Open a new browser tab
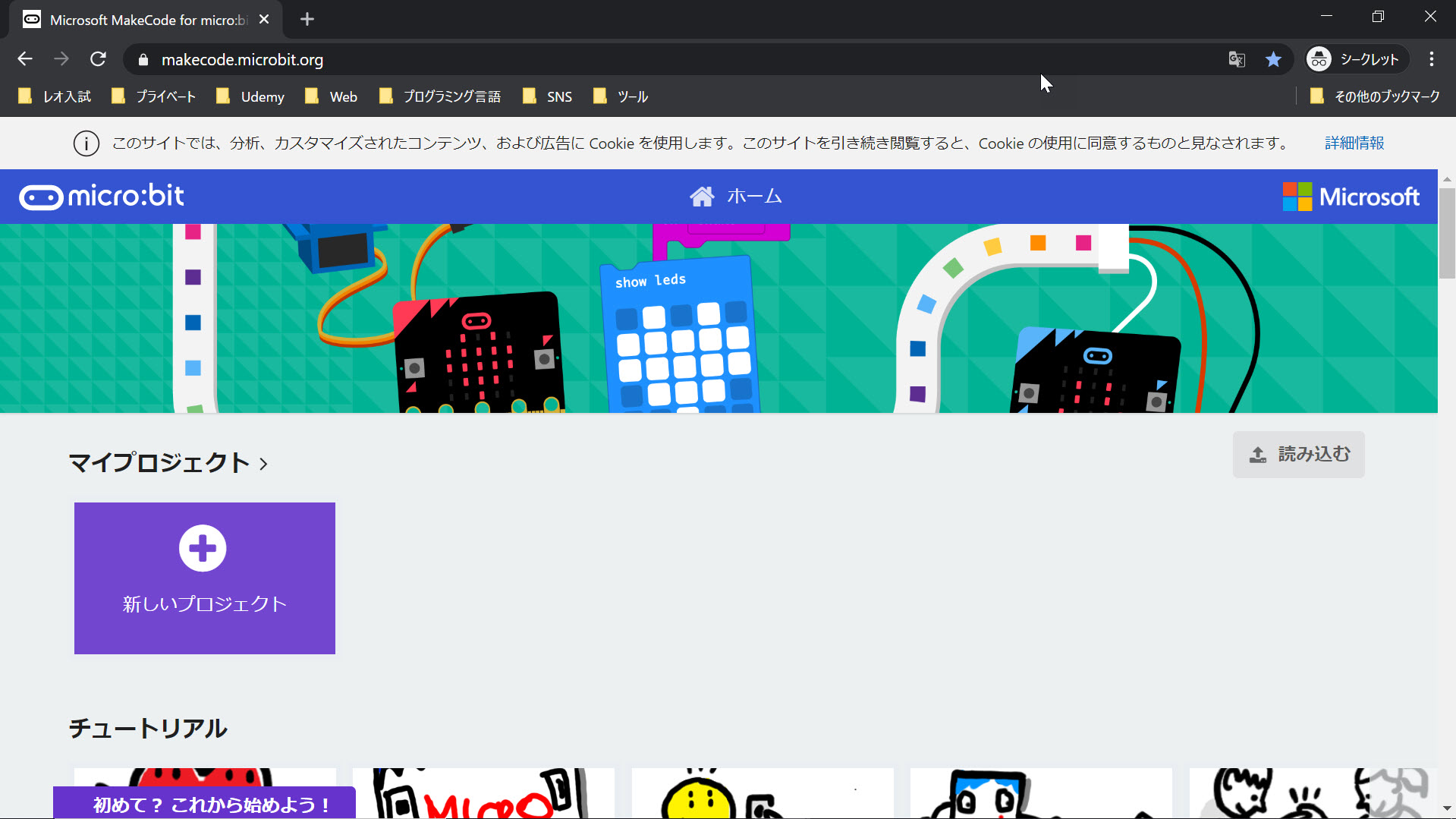Viewport: 1456px width, 819px height. tap(307, 20)
